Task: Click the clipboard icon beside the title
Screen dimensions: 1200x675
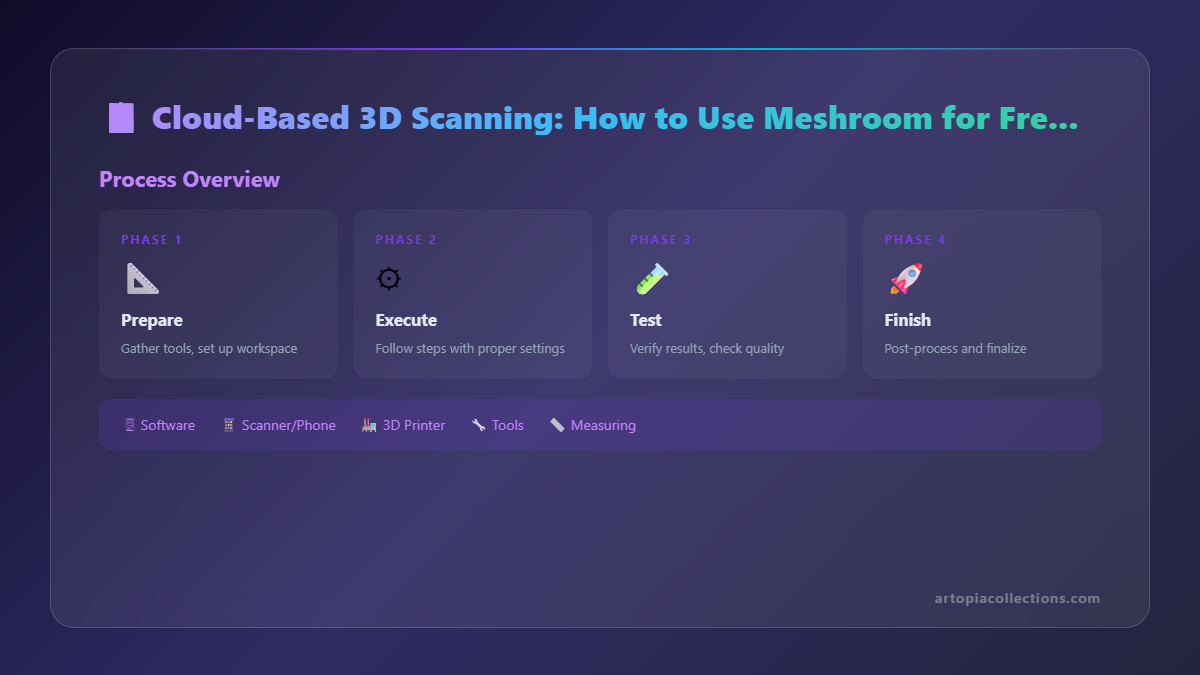Action: [121, 118]
